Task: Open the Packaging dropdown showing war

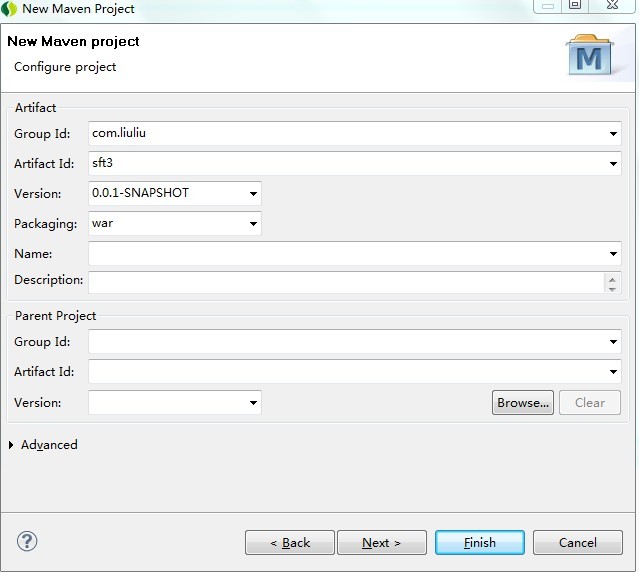Action: pos(253,224)
